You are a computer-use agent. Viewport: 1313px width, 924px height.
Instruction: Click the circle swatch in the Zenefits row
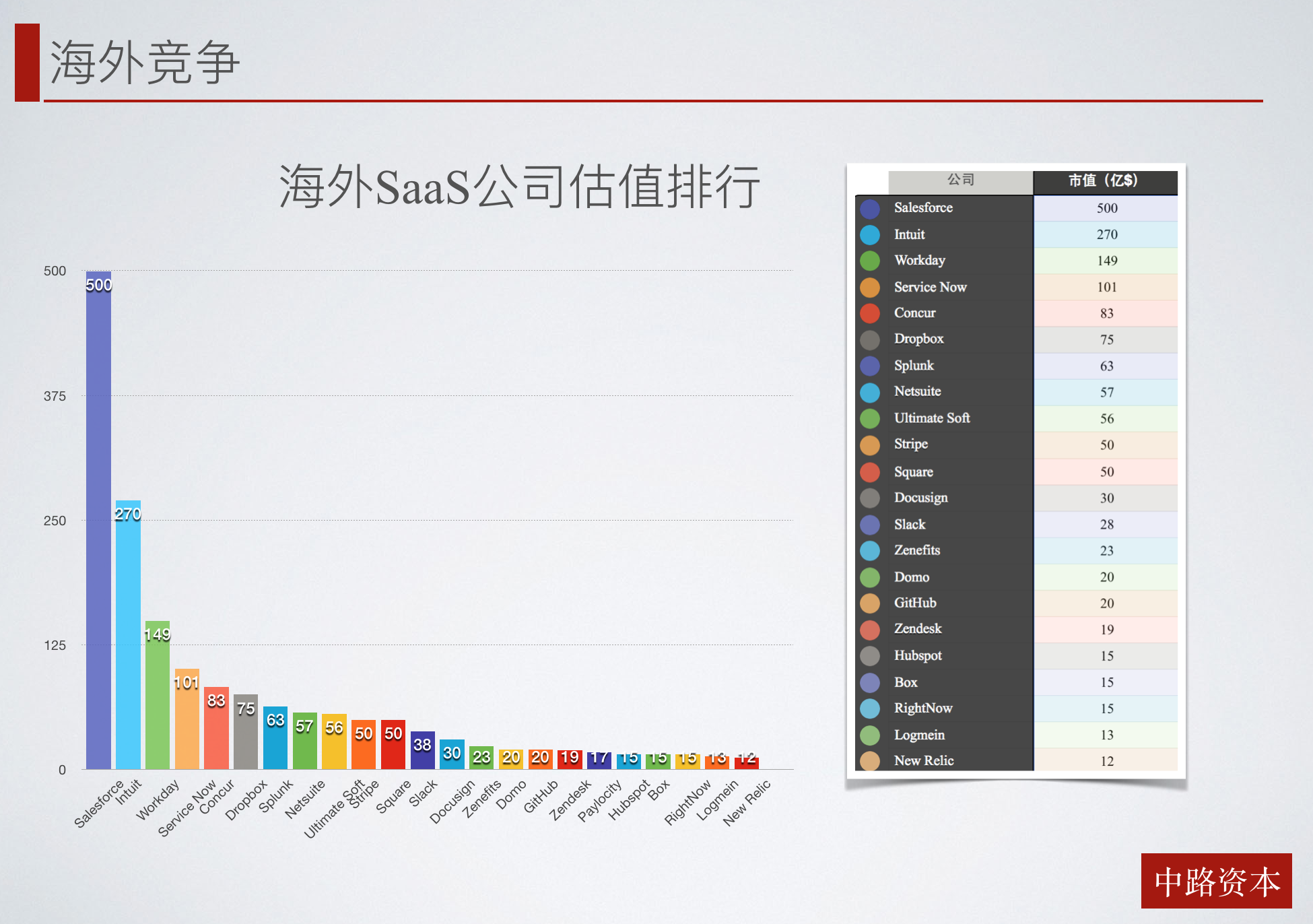pyautogui.click(x=870, y=551)
